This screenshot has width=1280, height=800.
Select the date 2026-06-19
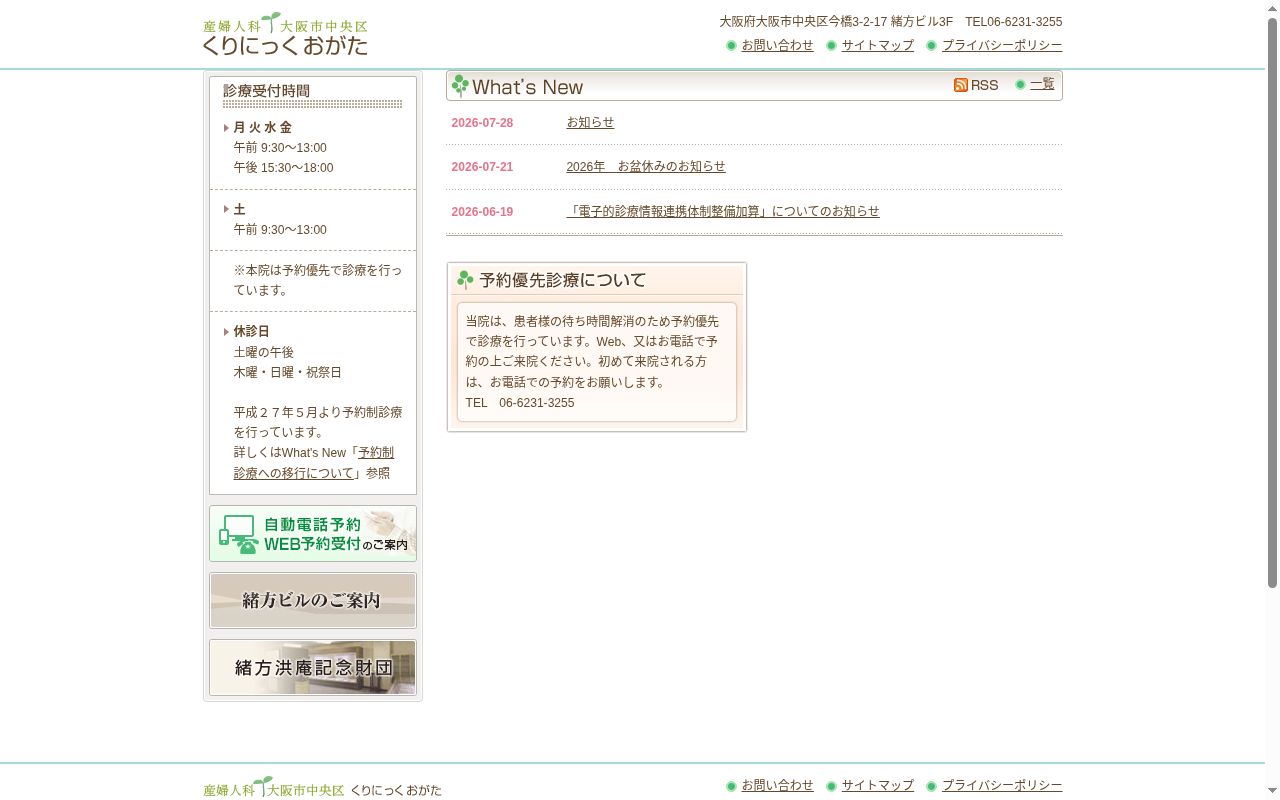[482, 212]
